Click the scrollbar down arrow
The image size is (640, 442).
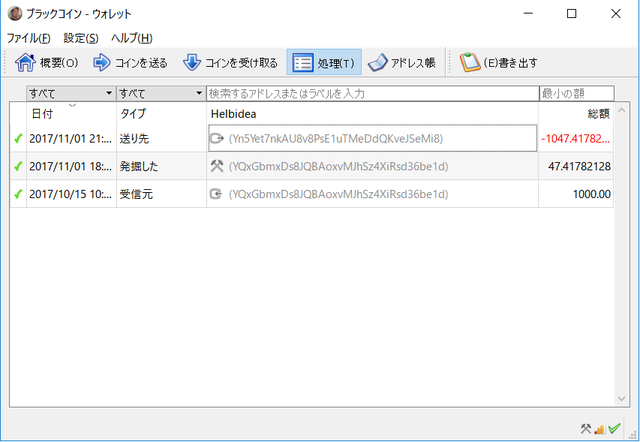pos(622,399)
